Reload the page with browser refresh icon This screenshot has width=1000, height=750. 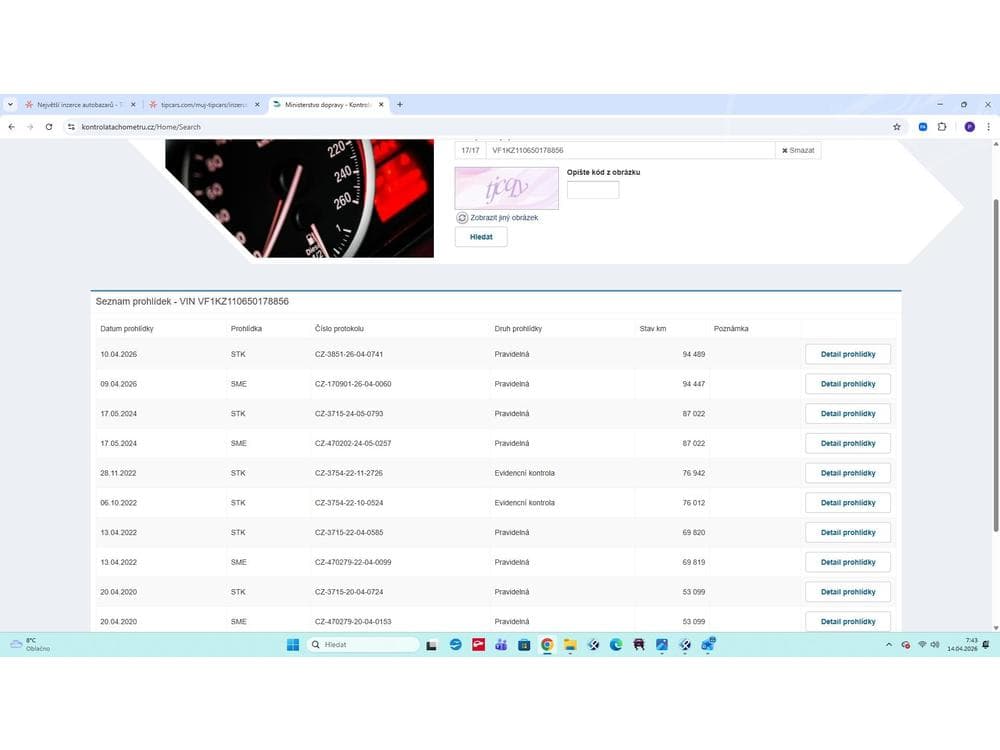49,127
